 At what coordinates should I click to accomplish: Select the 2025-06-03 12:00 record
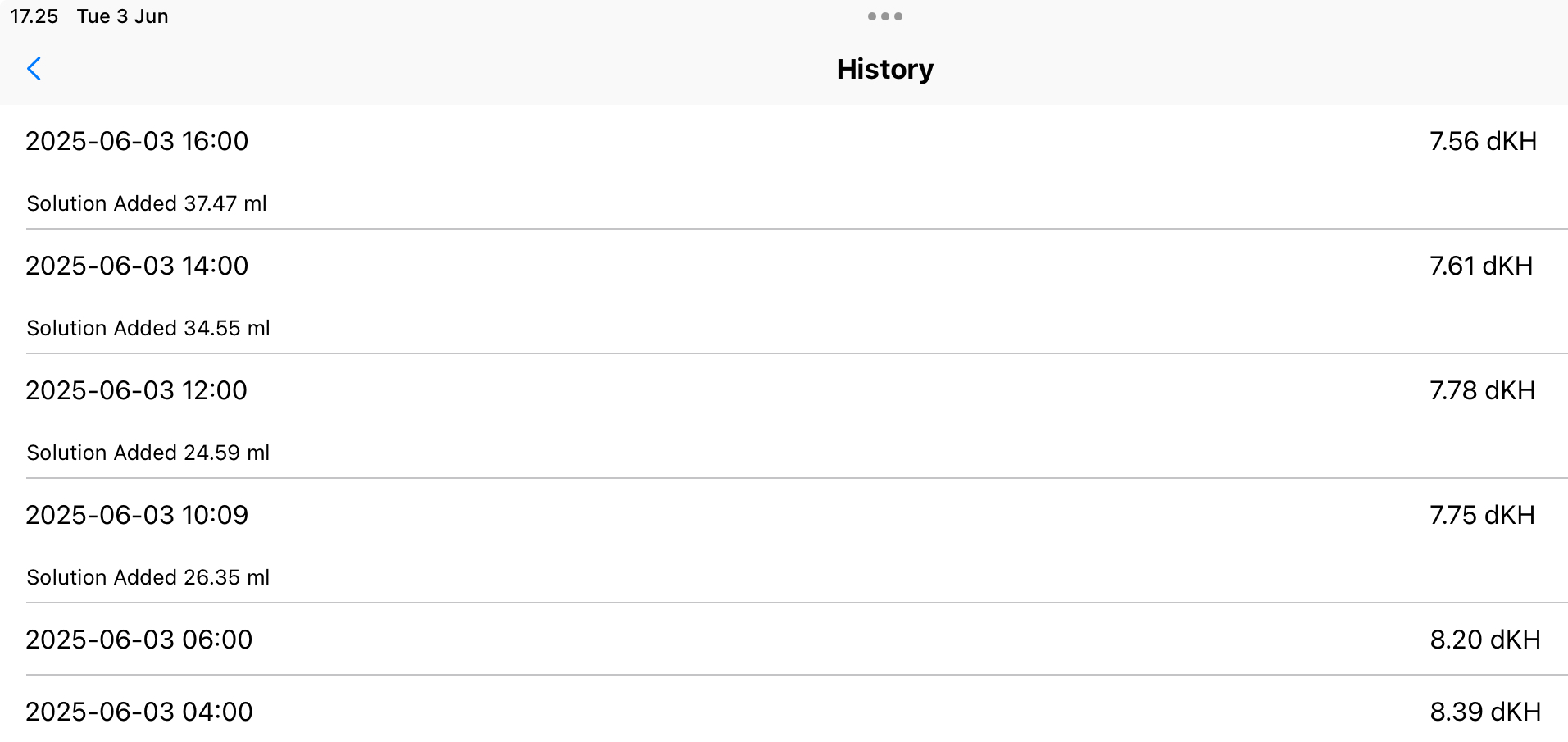[x=136, y=390]
